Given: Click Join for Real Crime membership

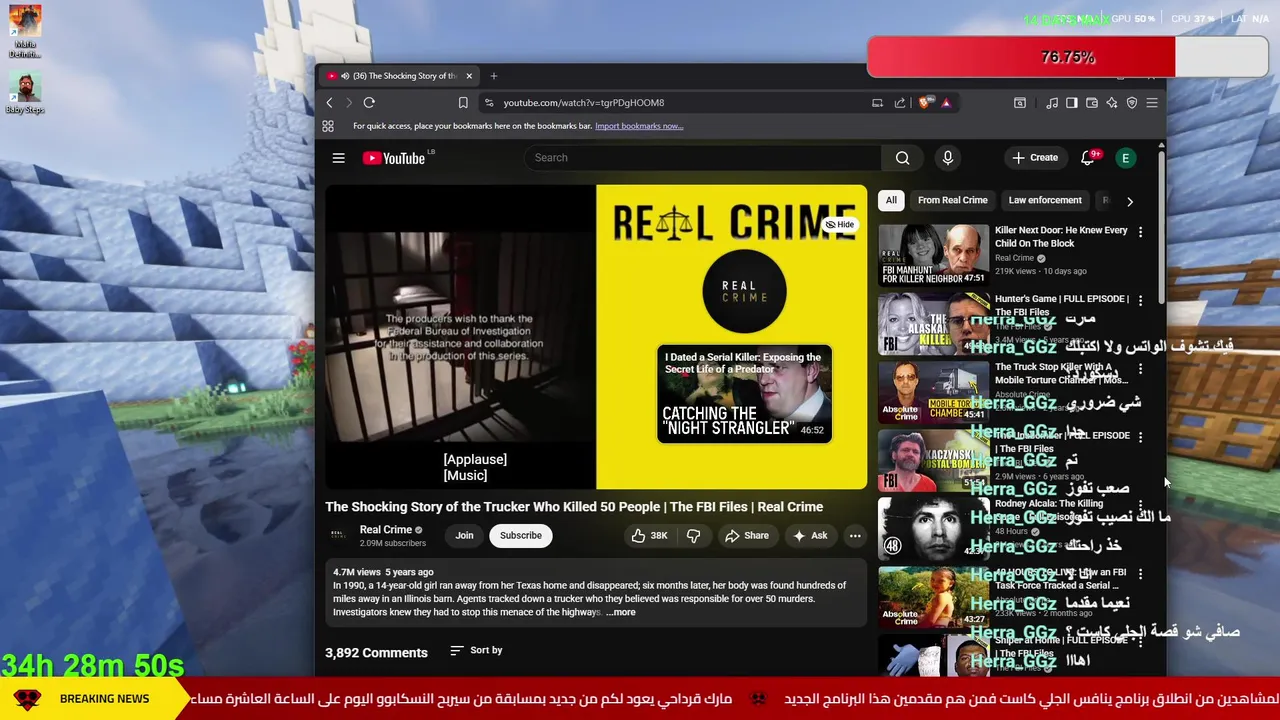Looking at the screenshot, I should click(464, 536).
